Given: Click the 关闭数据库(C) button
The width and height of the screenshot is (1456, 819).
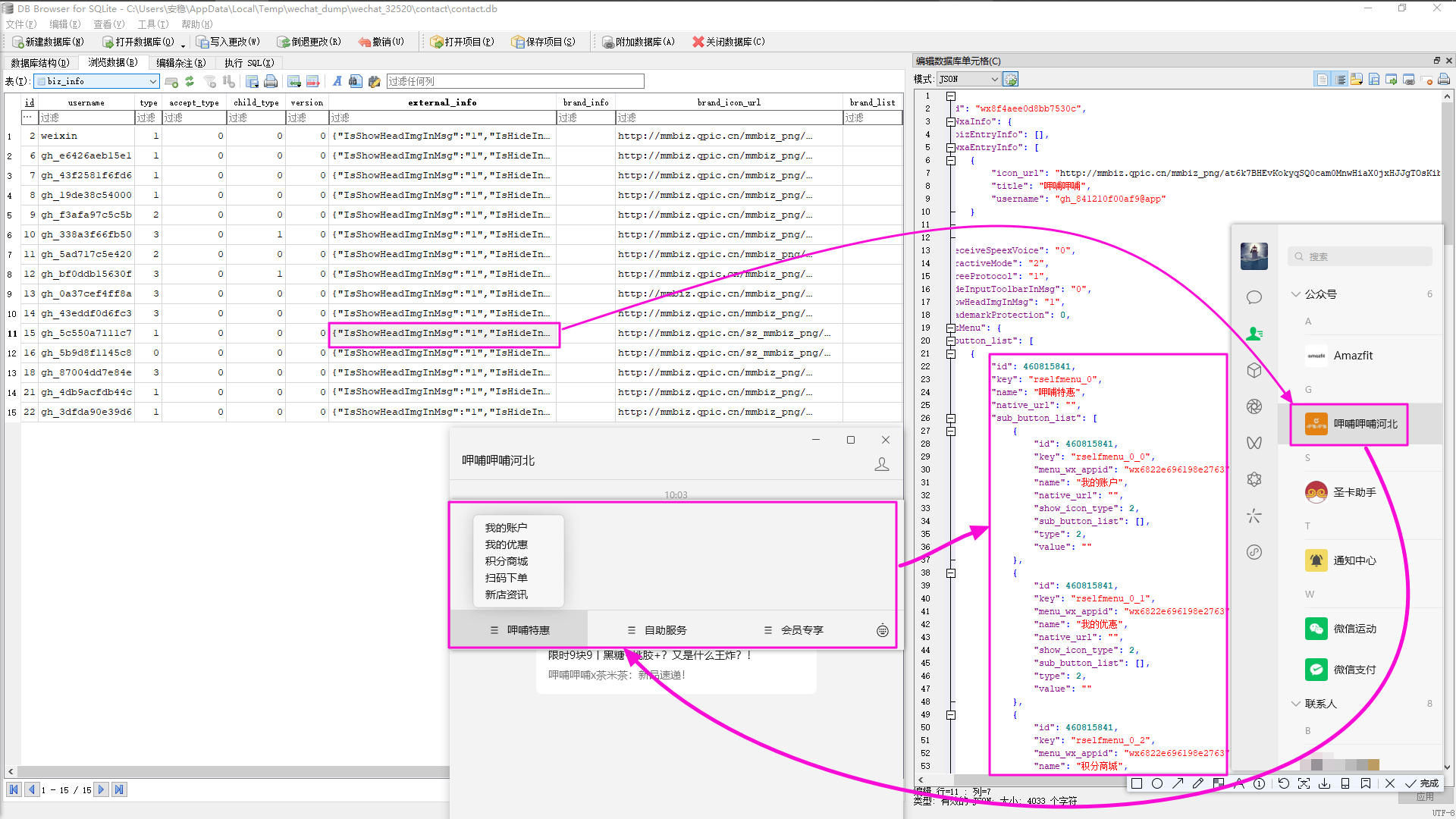Looking at the screenshot, I should 729,42.
